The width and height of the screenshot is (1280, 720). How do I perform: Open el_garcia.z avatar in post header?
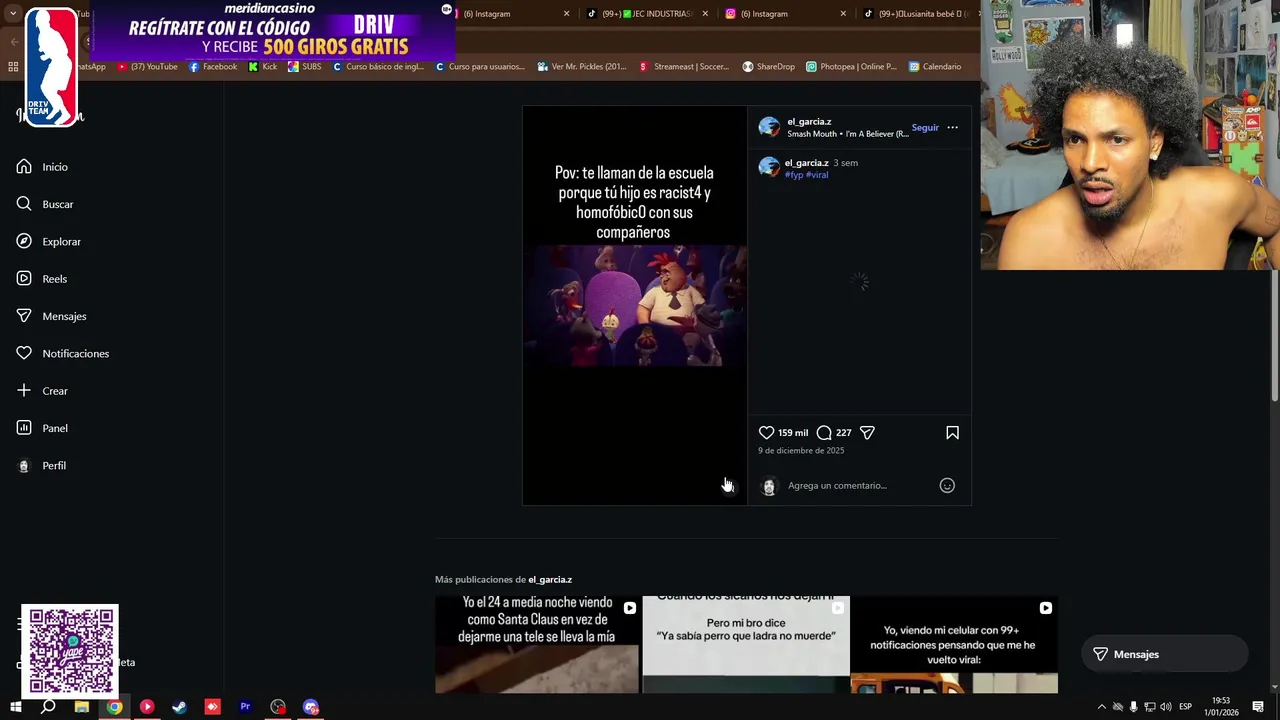pos(769,127)
